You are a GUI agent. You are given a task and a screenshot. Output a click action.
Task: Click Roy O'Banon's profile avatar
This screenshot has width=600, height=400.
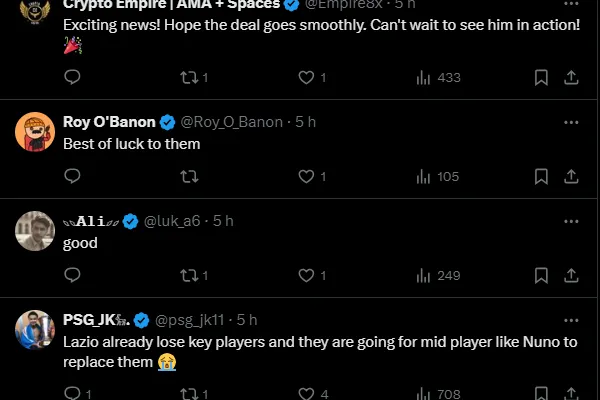(x=35, y=132)
